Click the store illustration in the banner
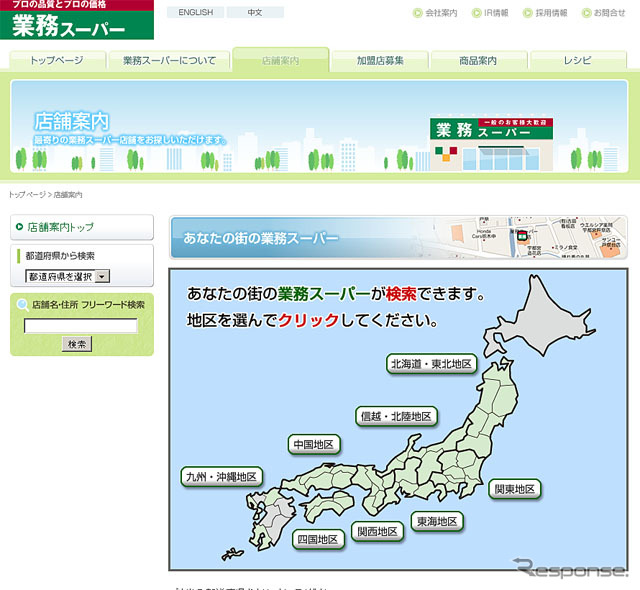This screenshot has width=640, height=590. pos(491,144)
